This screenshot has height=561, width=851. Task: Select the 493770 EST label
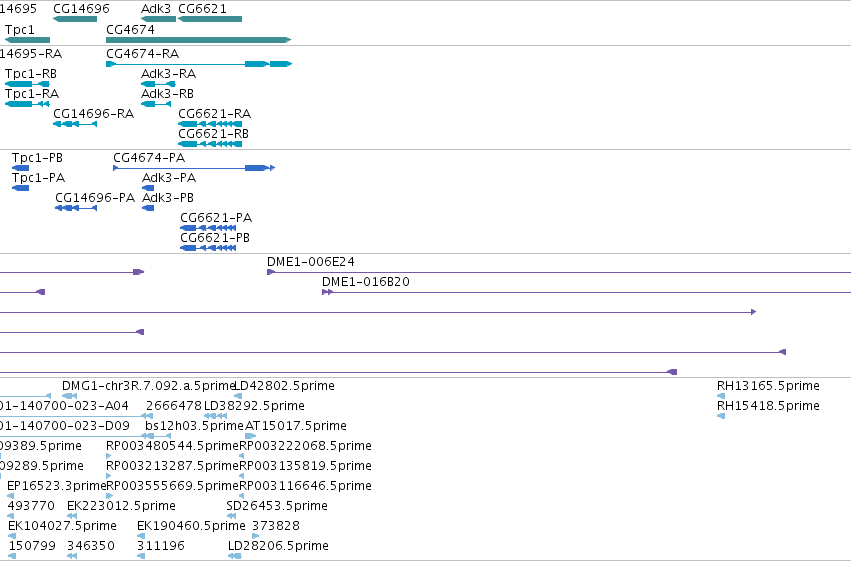click(x=31, y=506)
